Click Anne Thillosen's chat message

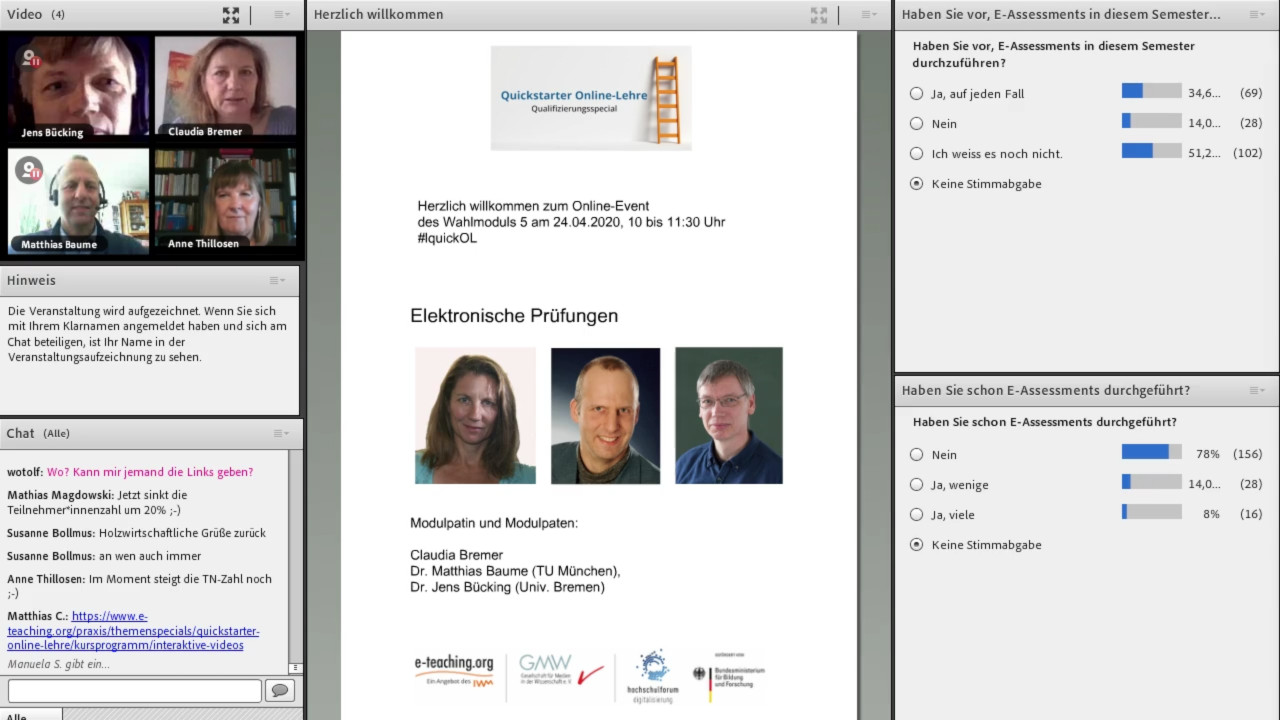point(140,586)
